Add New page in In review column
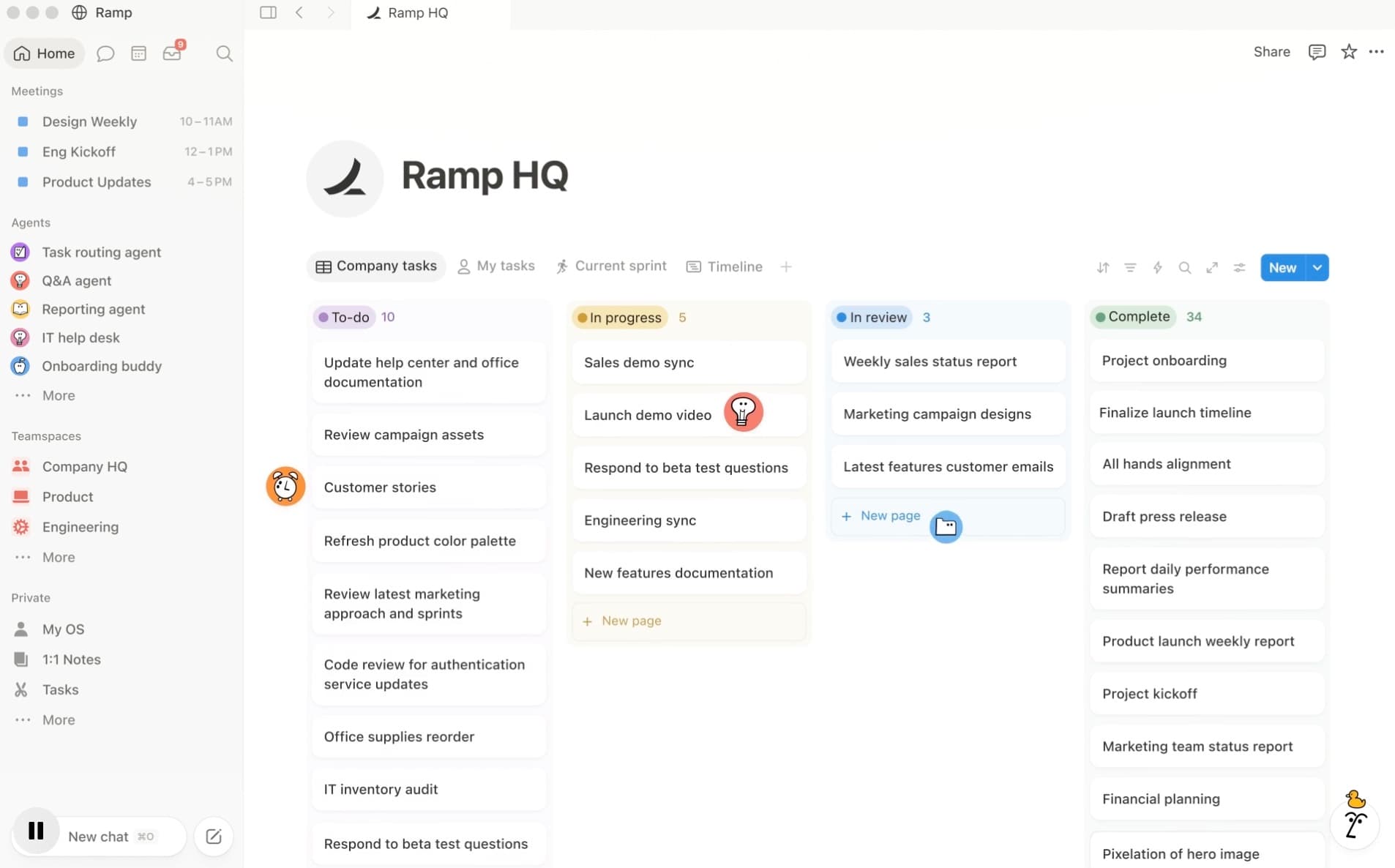 [x=882, y=516]
